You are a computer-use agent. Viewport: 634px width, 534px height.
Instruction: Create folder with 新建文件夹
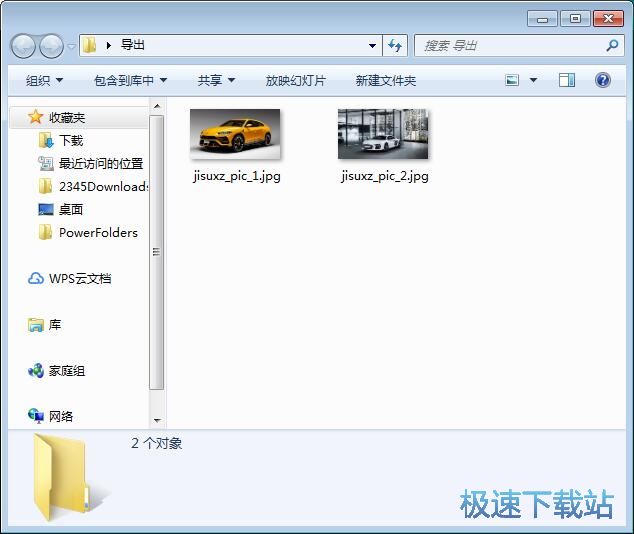[385, 80]
